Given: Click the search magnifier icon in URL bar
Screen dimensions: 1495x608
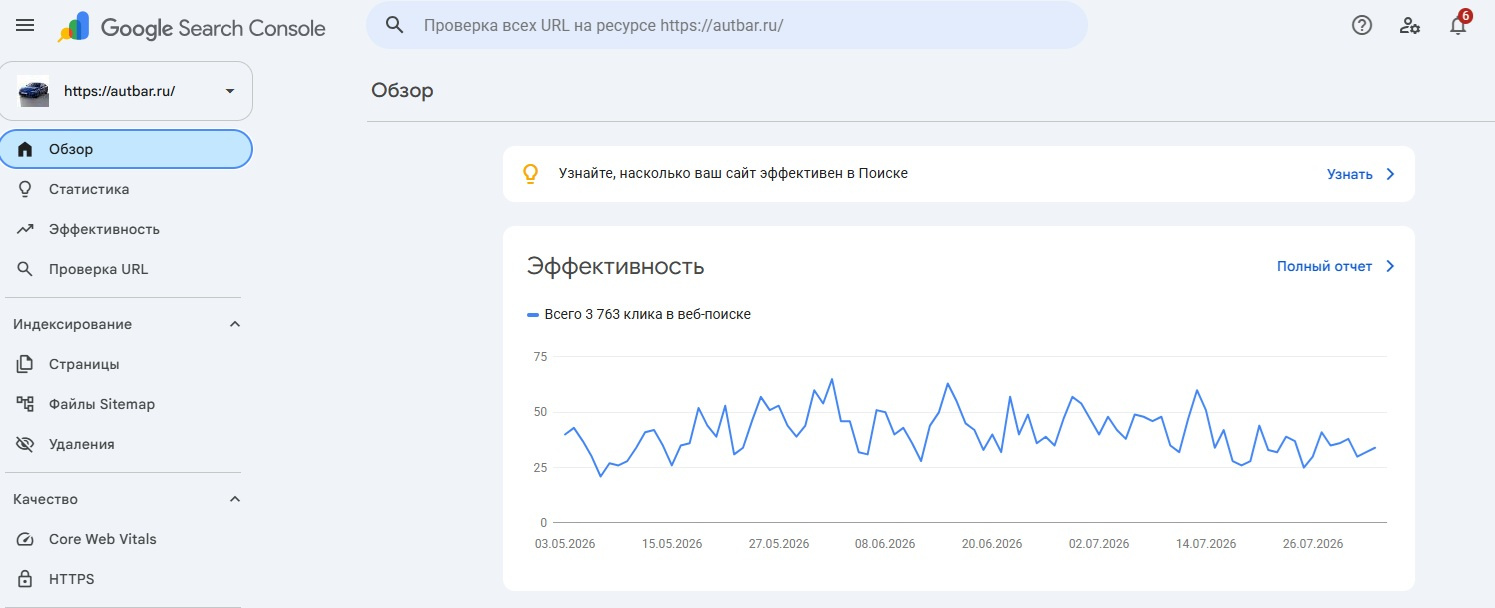Looking at the screenshot, I should coord(395,25).
